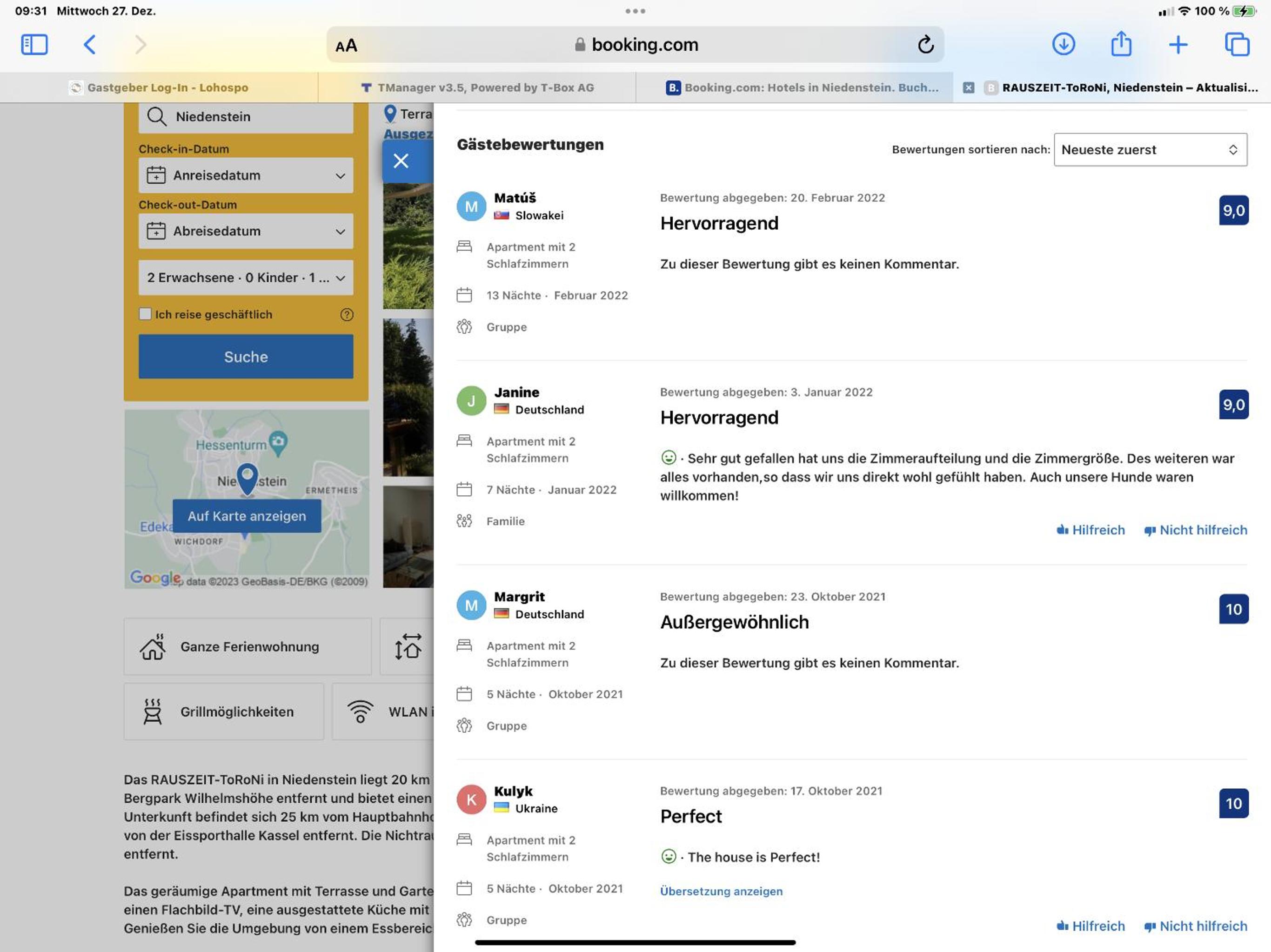Click the calendar icon in Abreisedatum
The height and width of the screenshot is (952, 1271).
(x=156, y=230)
